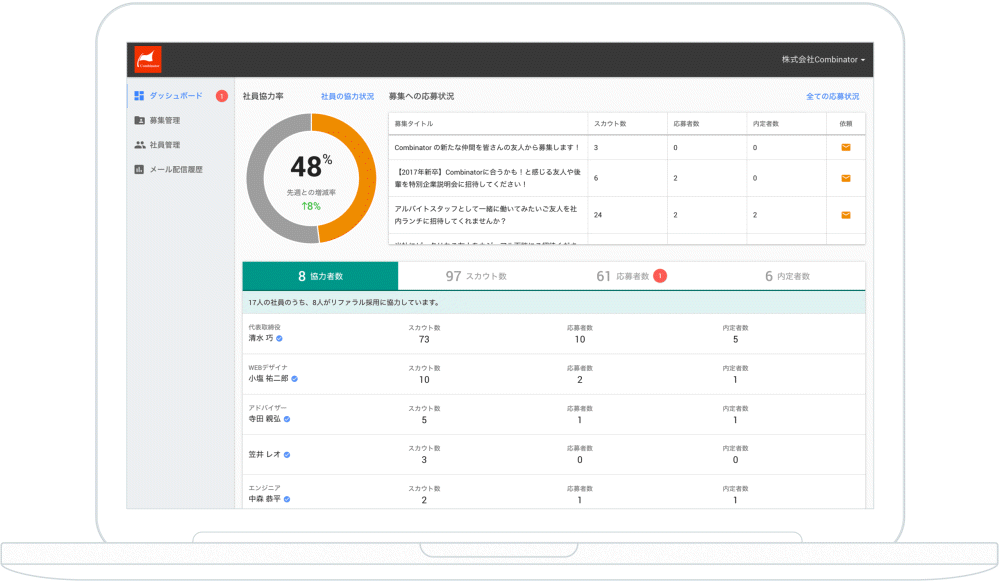Click the red notification badge on ダッシュボード
The height and width of the screenshot is (582, 1000).
[x=221, y=96]
